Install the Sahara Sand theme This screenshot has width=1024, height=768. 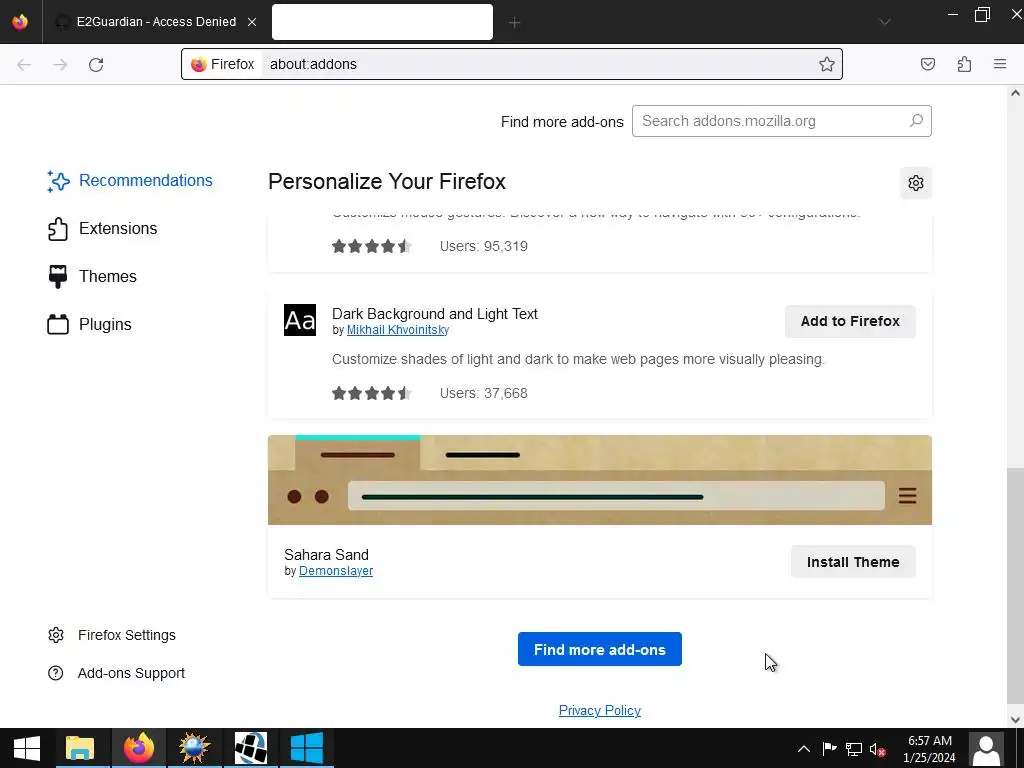[x=853, y=562]
